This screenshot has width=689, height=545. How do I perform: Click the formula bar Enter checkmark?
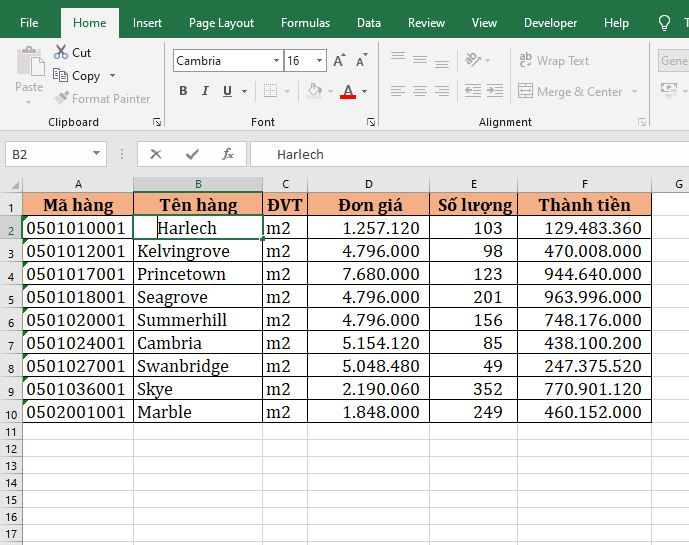(x=192, y=154)
